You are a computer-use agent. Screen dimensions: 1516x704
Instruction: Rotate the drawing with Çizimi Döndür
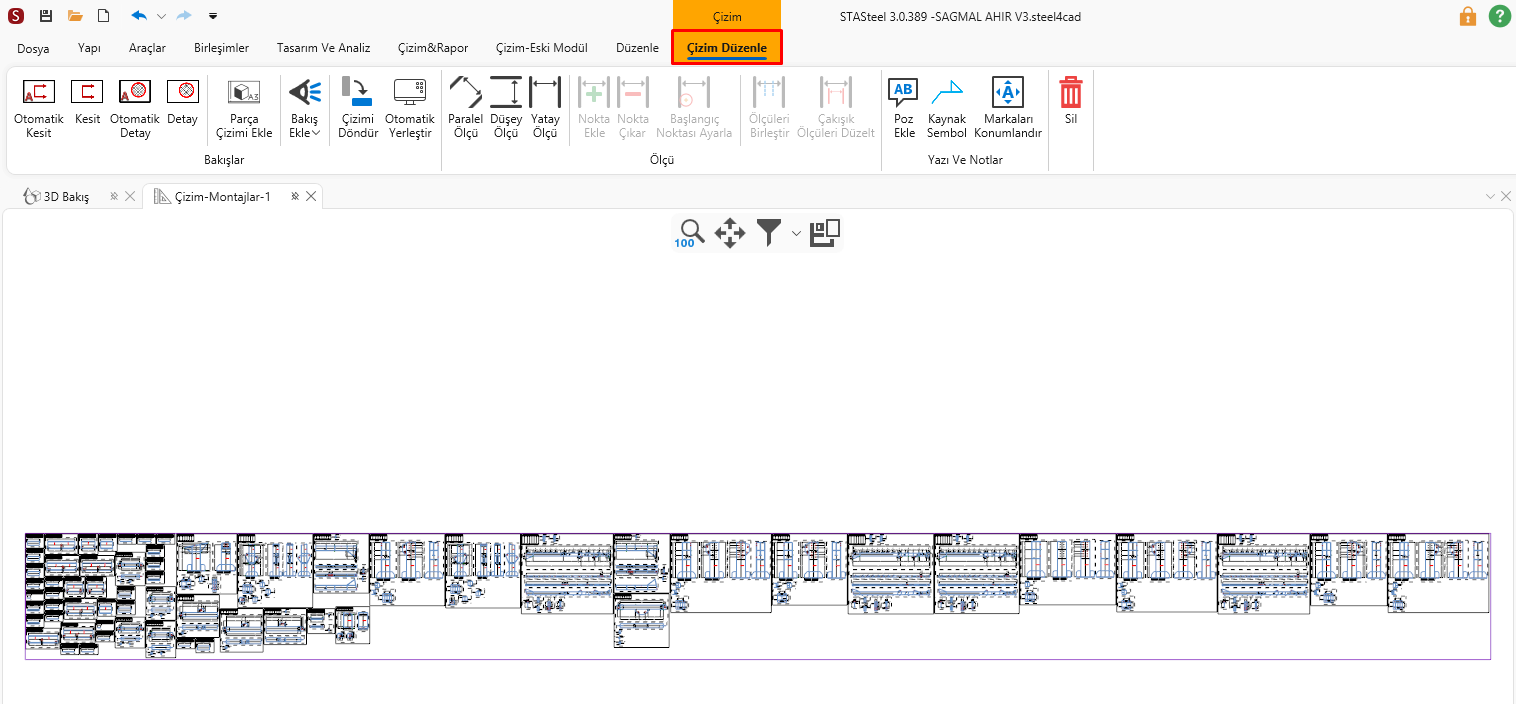coord(358,108)
